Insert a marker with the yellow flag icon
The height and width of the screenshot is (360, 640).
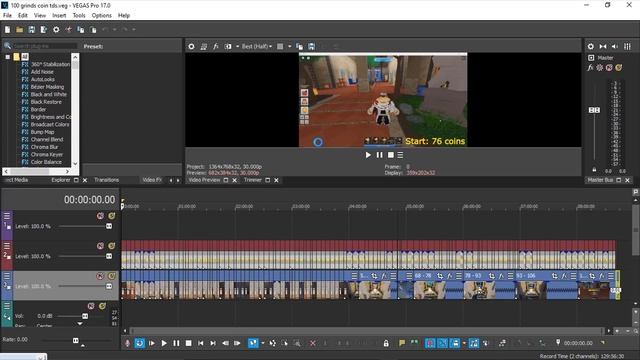tap(402, 343)
